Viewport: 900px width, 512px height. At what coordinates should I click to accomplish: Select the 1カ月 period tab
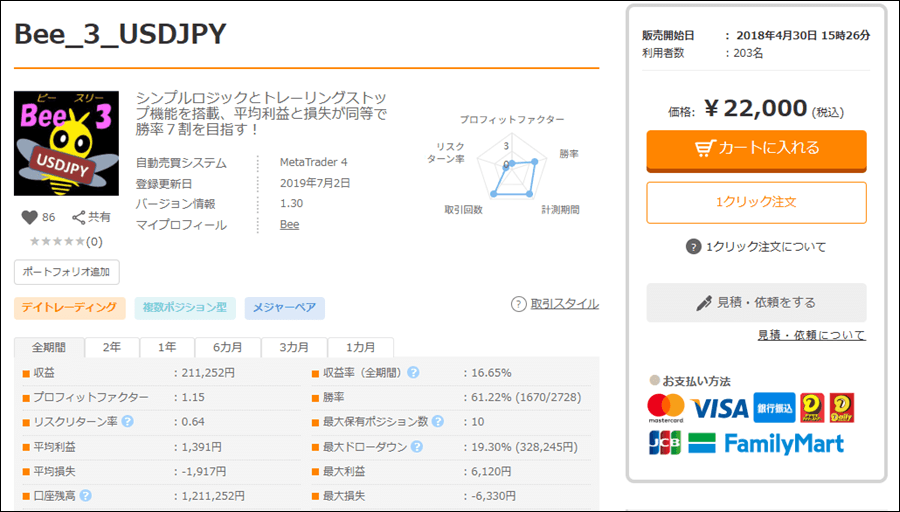(360, 347)
